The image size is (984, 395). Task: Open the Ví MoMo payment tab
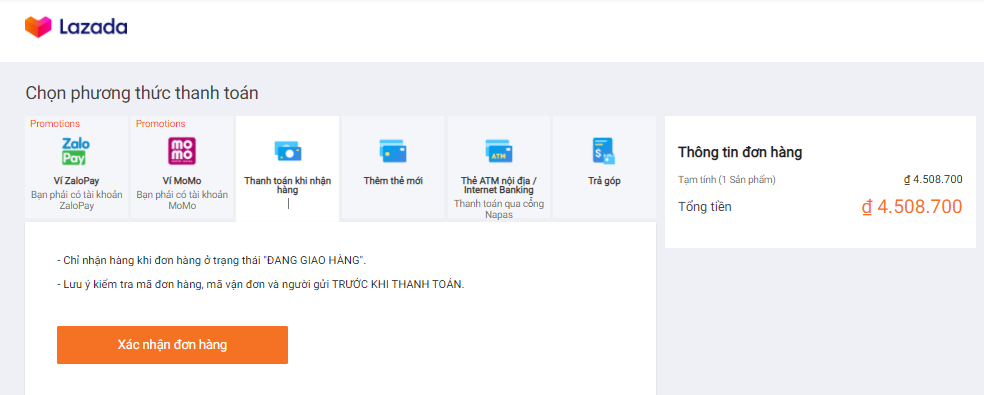point(182,167)
